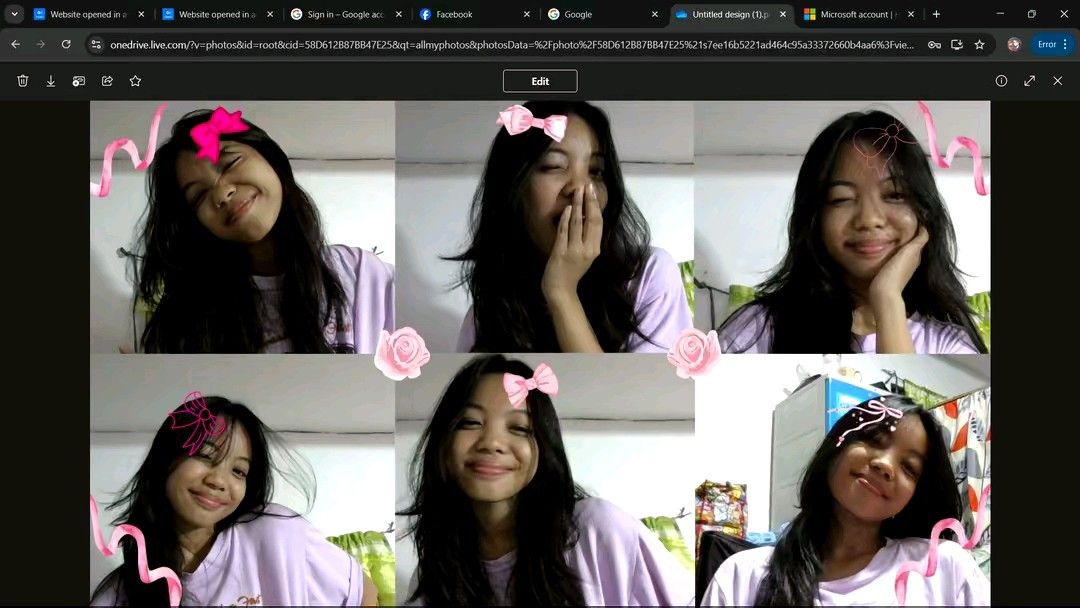The image size is (1080, 608).
Task: Open the tab search dropdown
Action: [x=14, y=14]
